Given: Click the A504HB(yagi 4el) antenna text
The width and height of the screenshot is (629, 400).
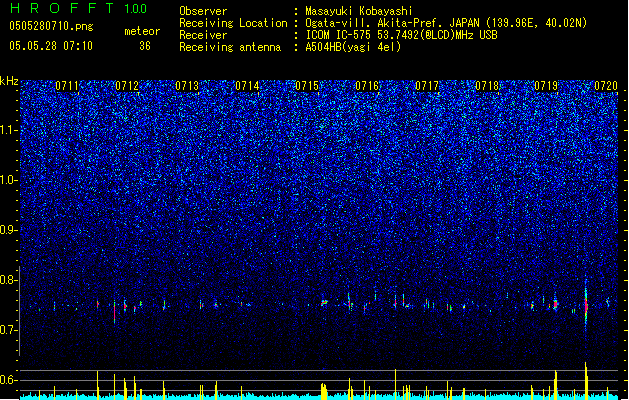Looking at the screenshot, I should click(353, 47).
